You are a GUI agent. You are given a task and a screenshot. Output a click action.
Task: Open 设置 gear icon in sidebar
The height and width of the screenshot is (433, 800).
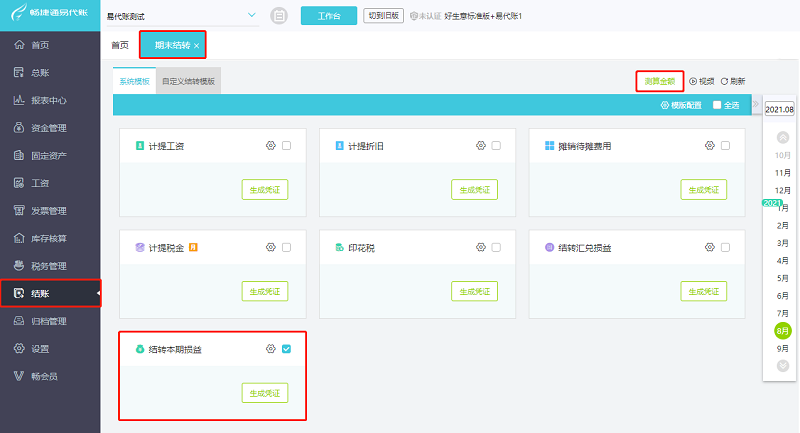pyautogui.click(x=19, y=348)
